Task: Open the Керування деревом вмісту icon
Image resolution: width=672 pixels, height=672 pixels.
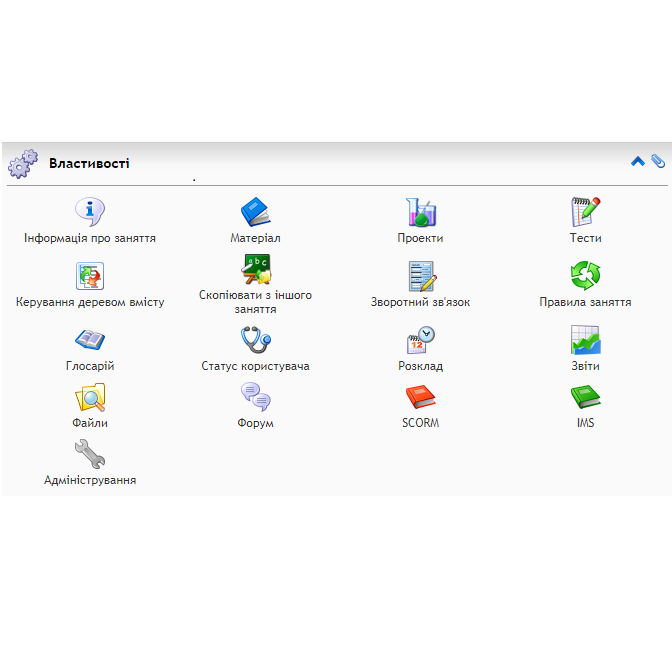Action: 90,276
